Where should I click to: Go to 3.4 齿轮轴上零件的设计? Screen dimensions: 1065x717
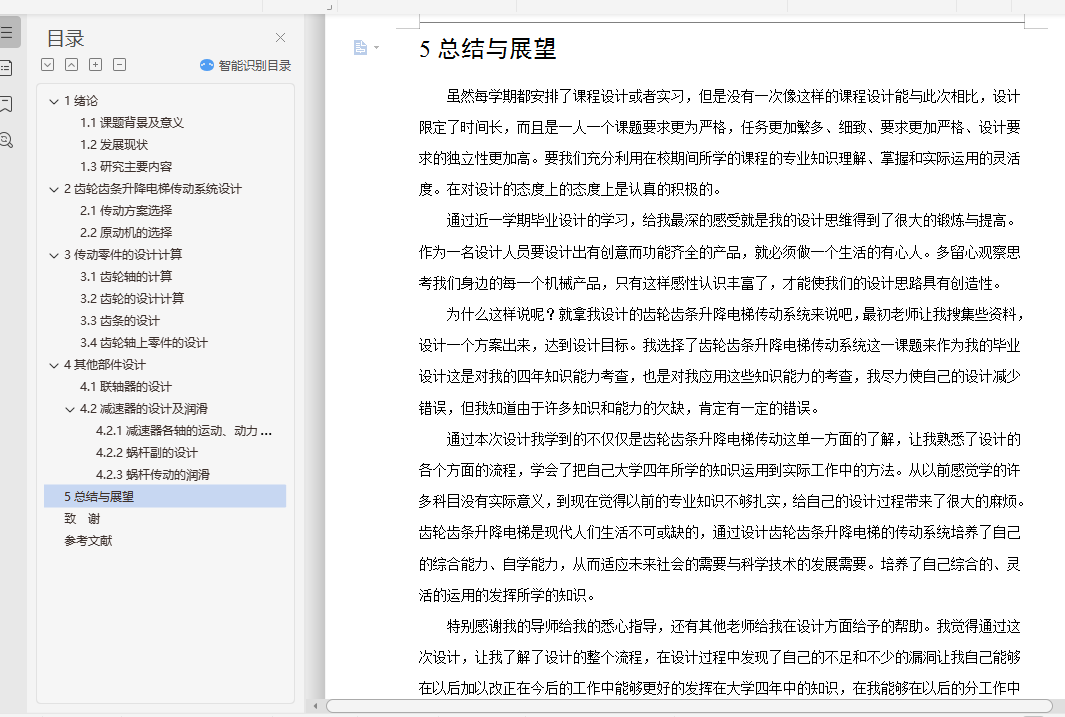coord(144,342)
